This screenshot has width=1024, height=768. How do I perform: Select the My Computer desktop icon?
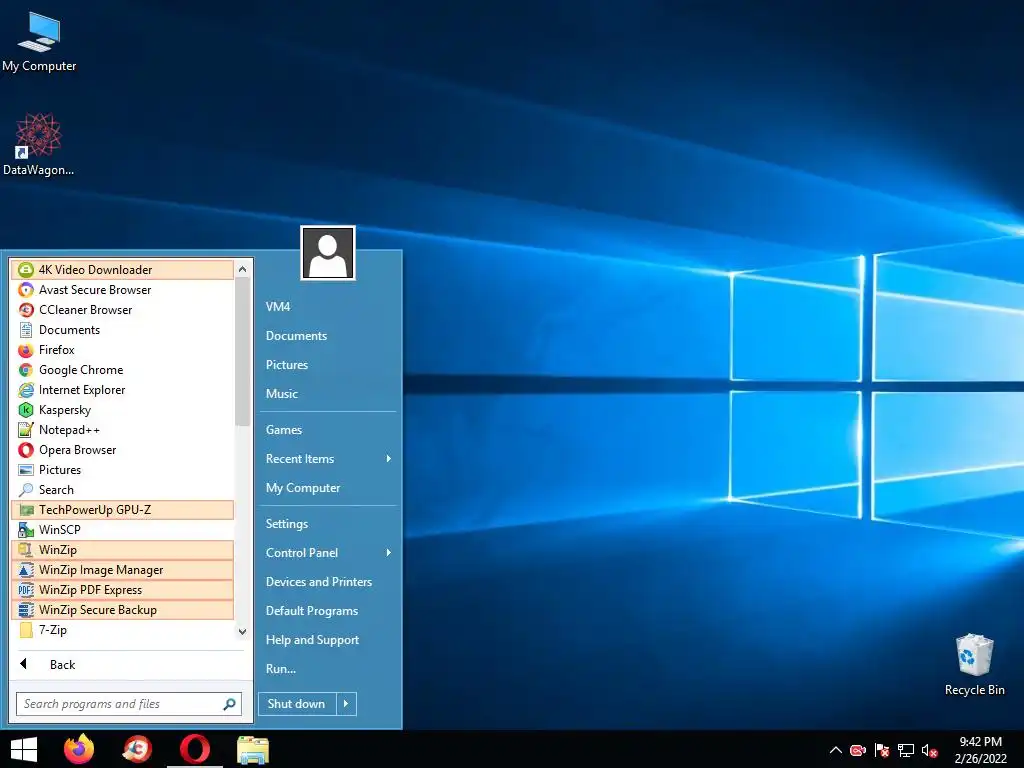[x=39, y=41]
